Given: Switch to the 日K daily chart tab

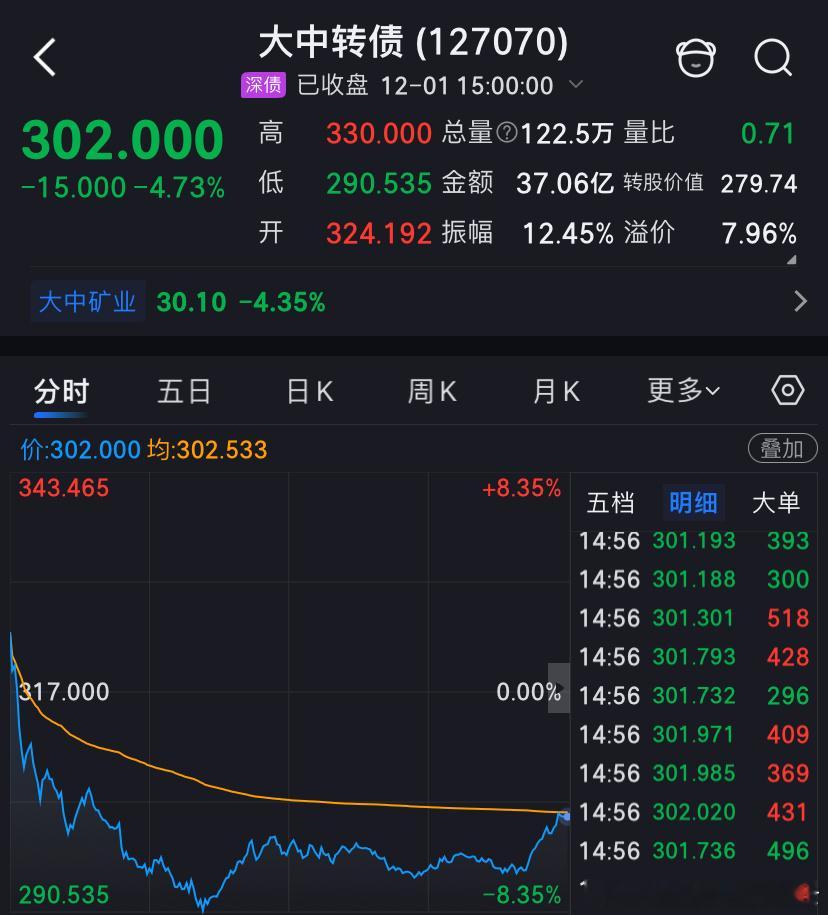Looking at the screenshot, I should click(x=308, y=391).
